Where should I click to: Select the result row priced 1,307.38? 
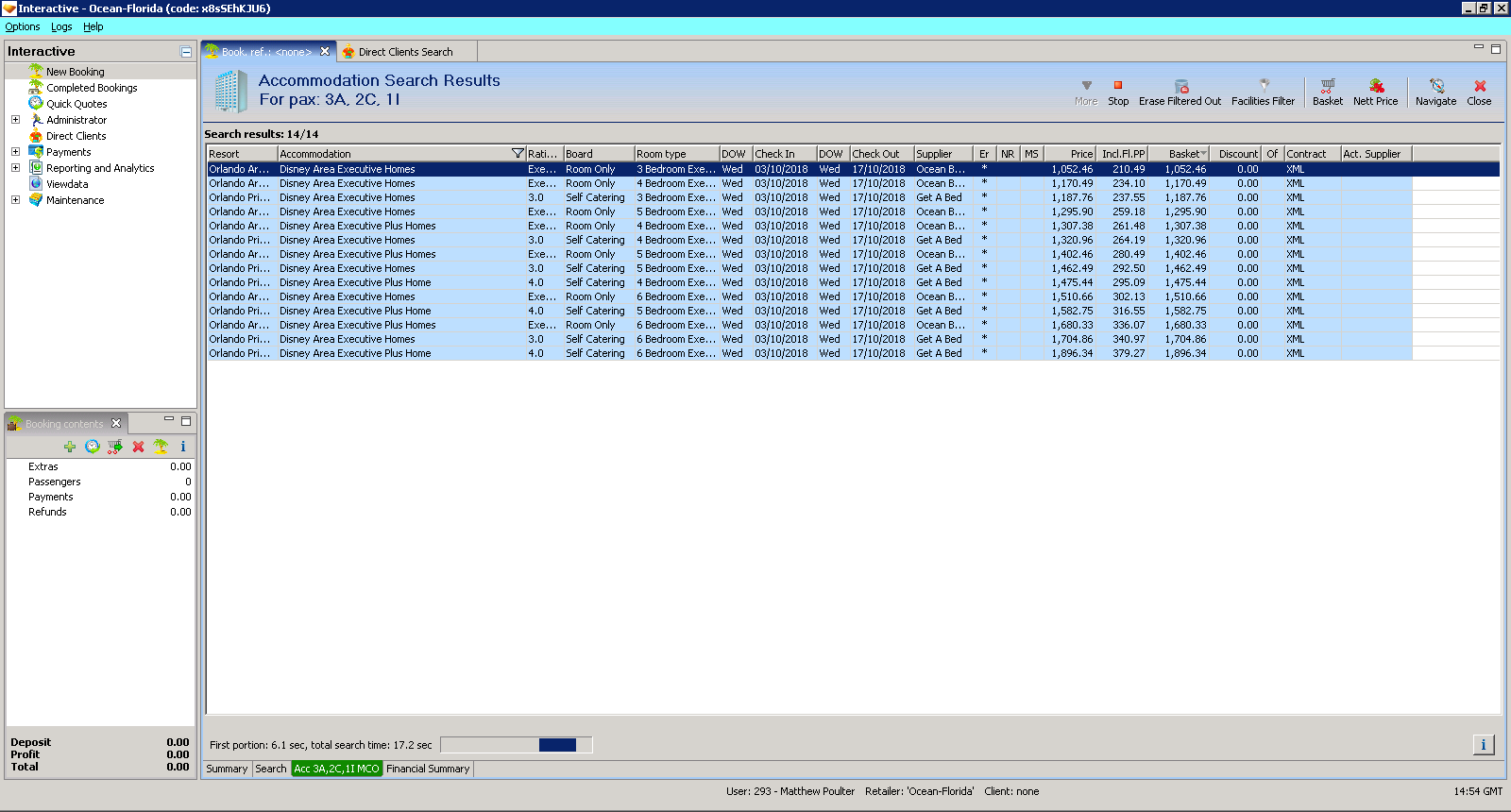click(x=809, y=226)
